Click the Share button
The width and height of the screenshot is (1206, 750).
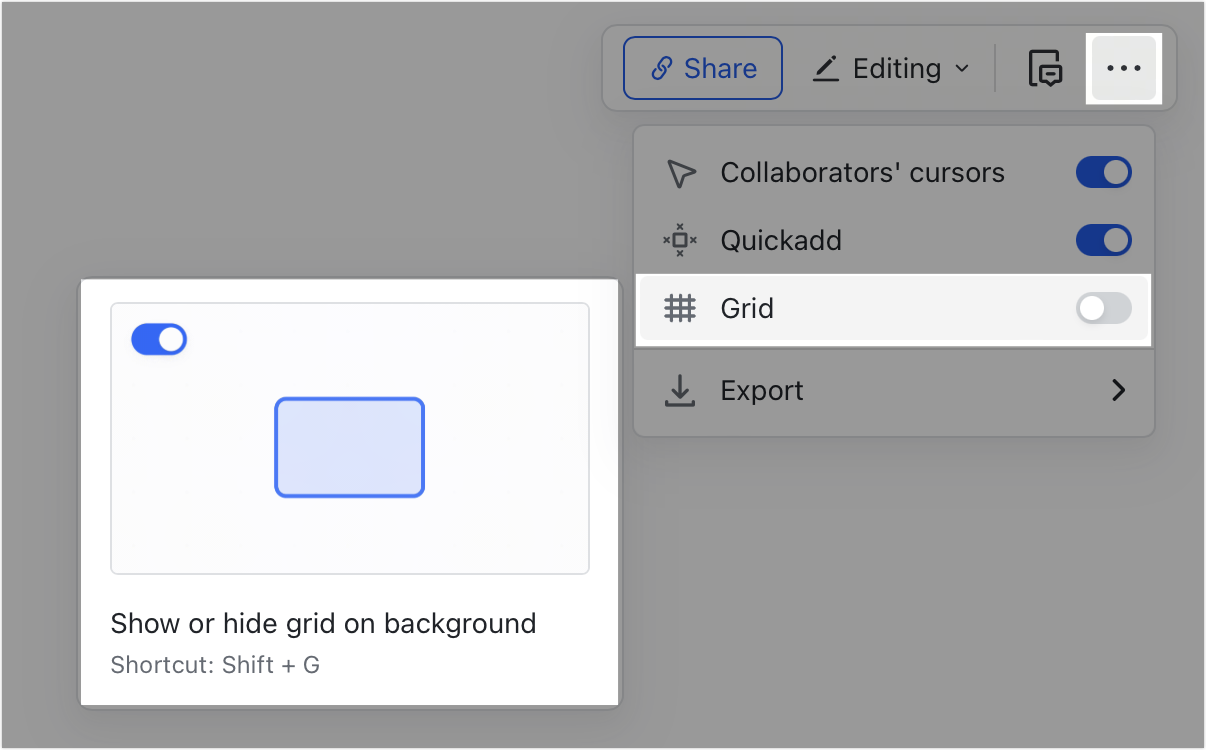pos(702,68)
